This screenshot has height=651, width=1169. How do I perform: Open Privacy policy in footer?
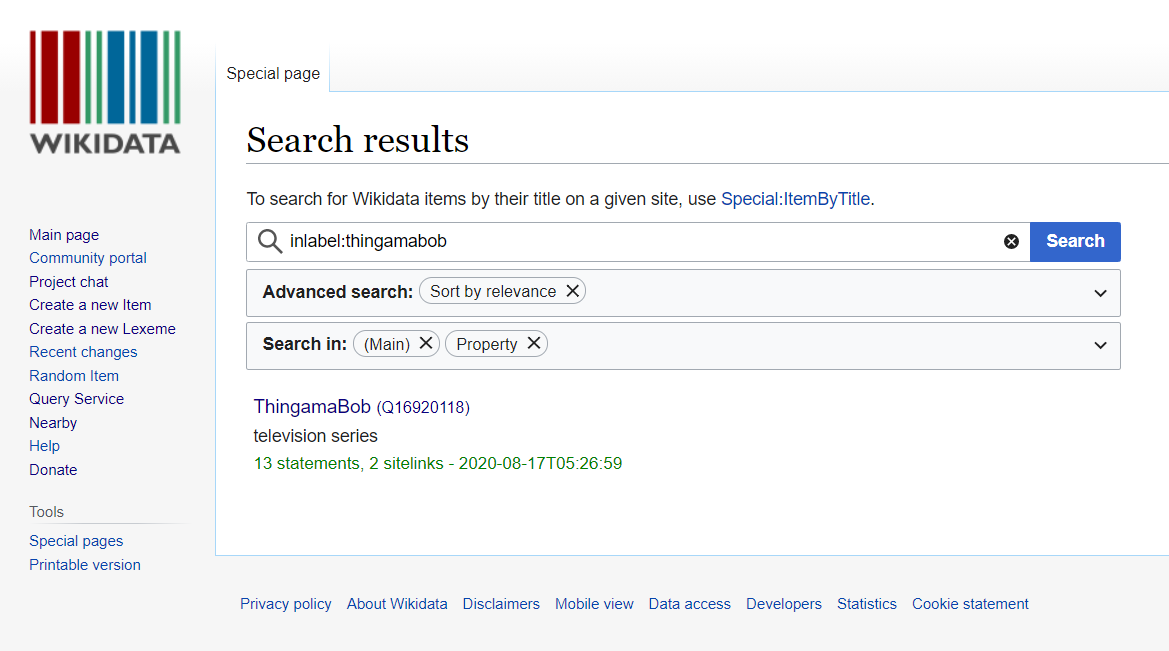click(286, 604)
